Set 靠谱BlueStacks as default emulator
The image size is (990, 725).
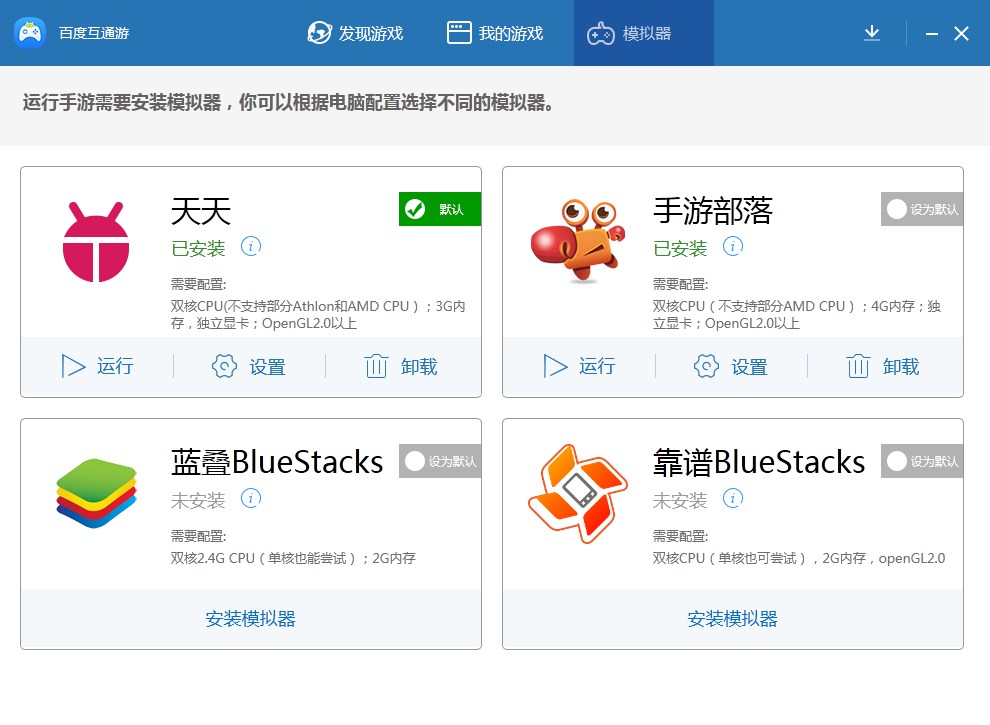922,461
